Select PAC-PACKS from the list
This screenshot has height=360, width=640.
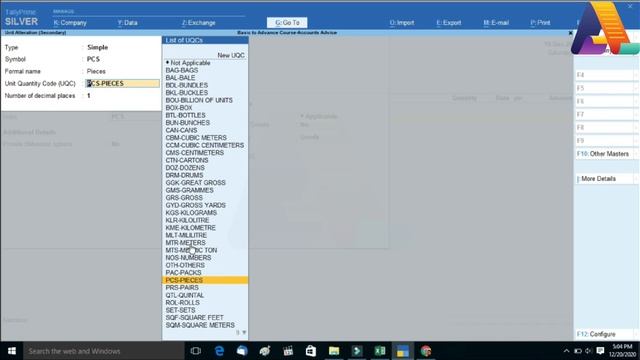183,273
